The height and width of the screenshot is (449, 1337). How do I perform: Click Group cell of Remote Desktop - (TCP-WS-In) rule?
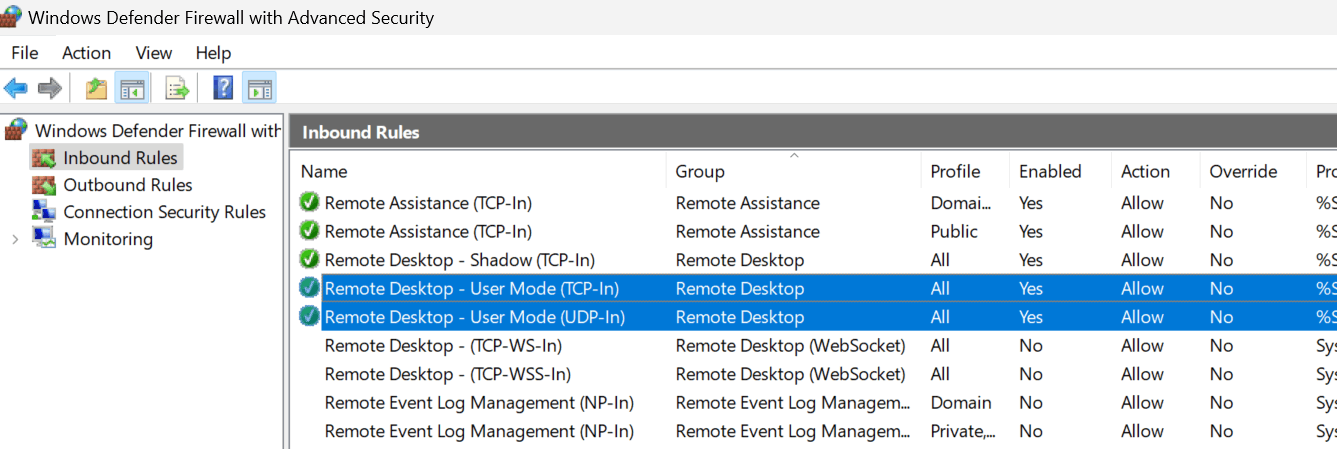(790, 345)
